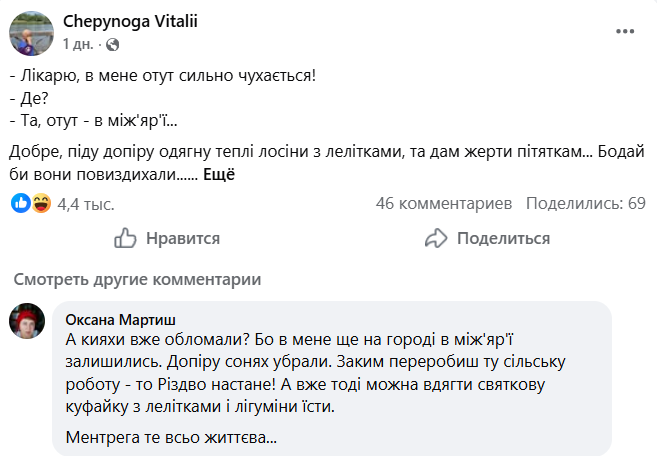Click the Share arrow icon
The width and height of the screenshot is (657, 456).
[435, 238]
